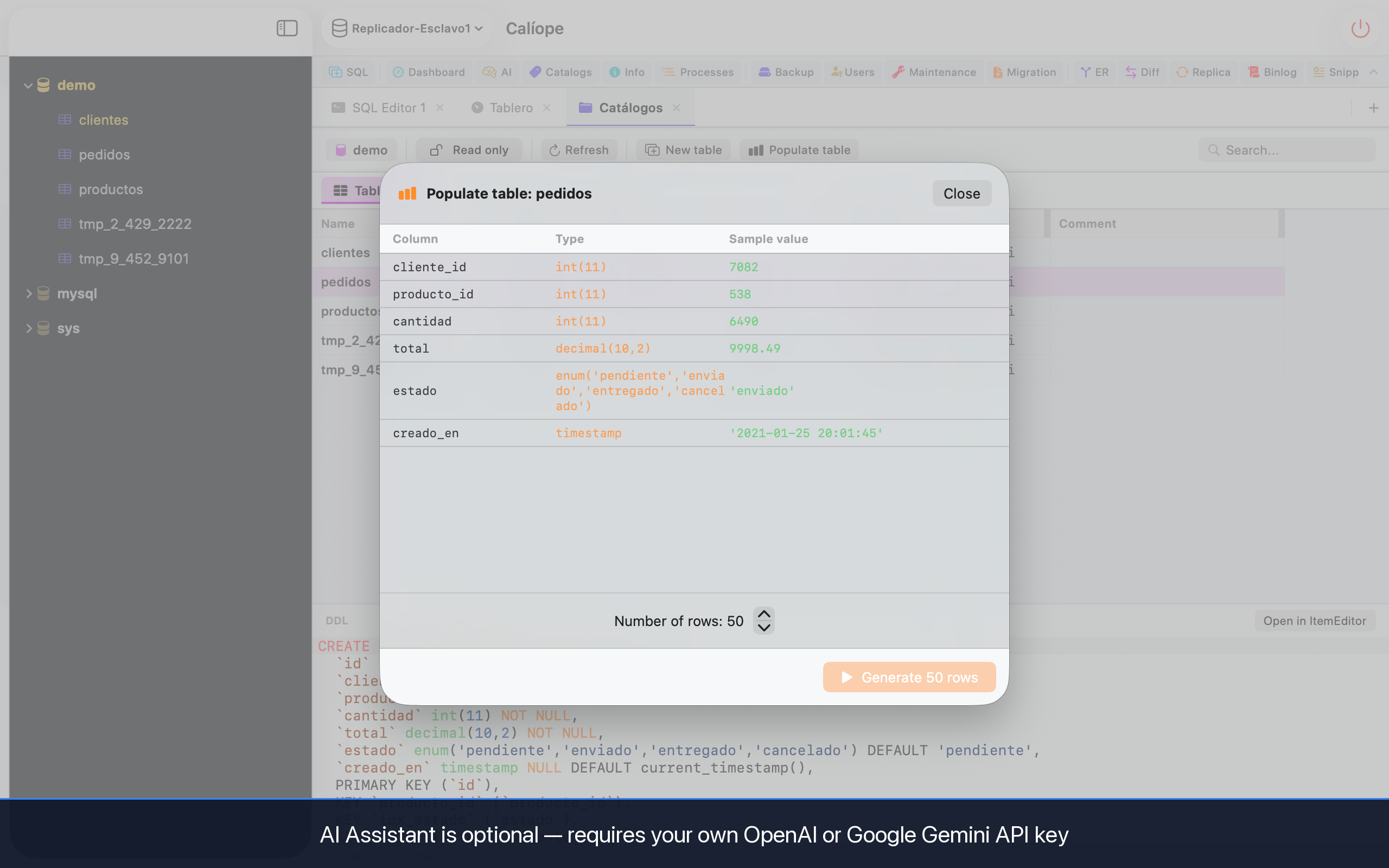Open the Diff toolbar item
Viewport: 1389px width, 868px height.
pos(1142,72)
